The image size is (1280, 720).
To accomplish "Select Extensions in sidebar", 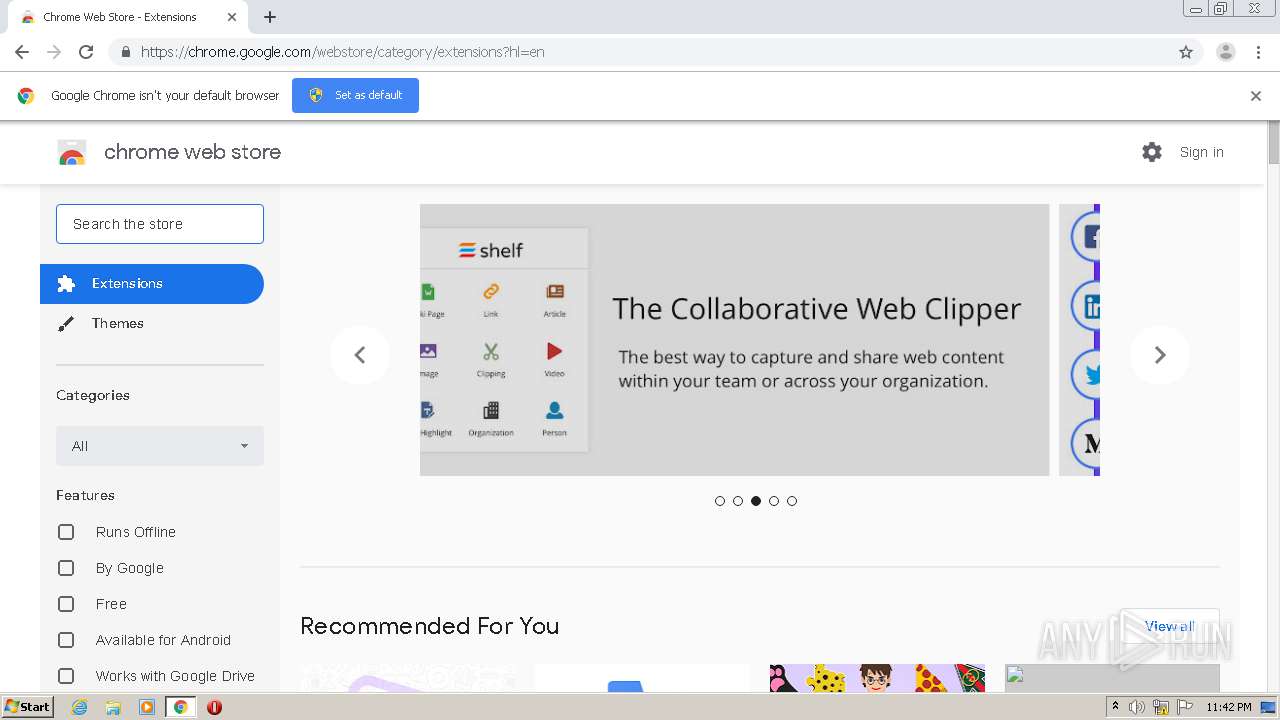I will [152, 284].
